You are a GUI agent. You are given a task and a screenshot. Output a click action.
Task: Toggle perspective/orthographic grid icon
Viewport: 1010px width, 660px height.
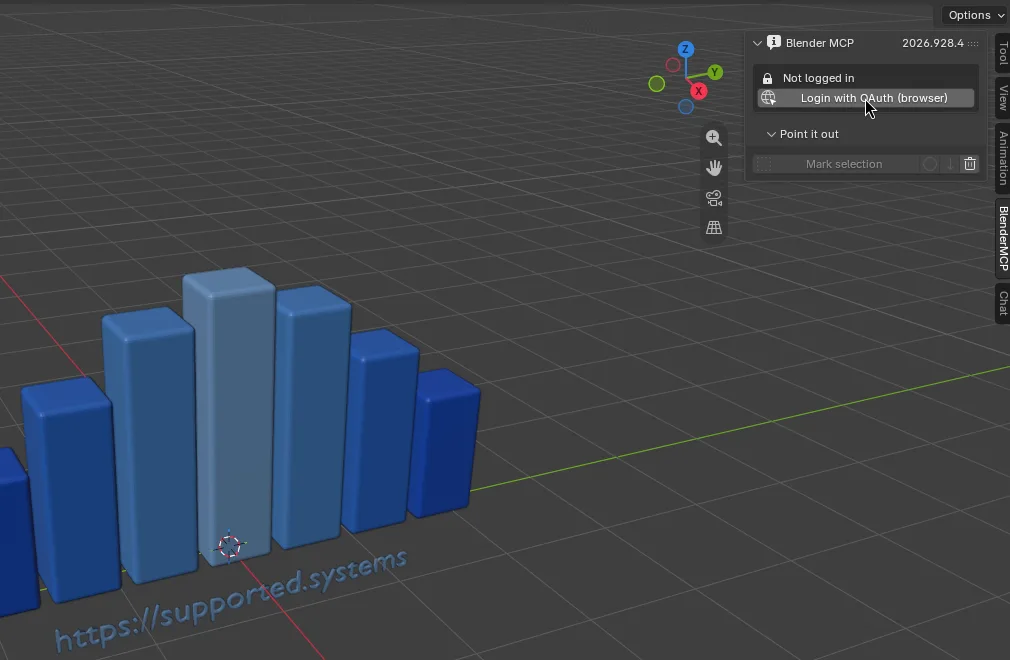714,227
